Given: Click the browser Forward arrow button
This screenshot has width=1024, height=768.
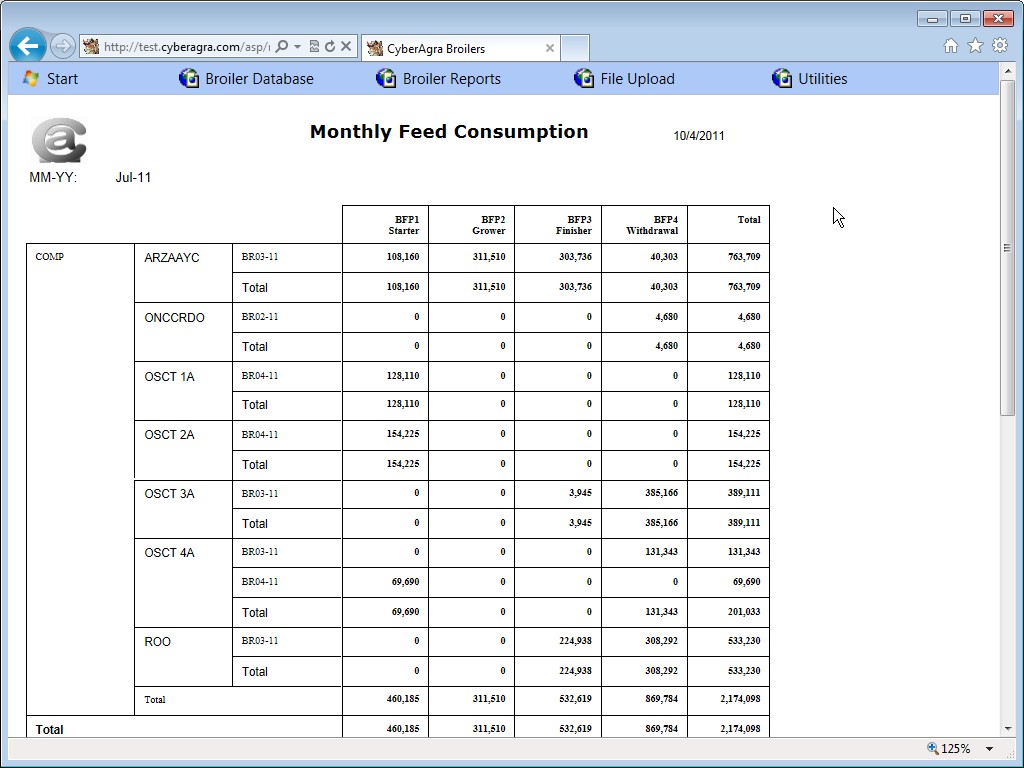Looking at the screenshot, I should point(62,46).
